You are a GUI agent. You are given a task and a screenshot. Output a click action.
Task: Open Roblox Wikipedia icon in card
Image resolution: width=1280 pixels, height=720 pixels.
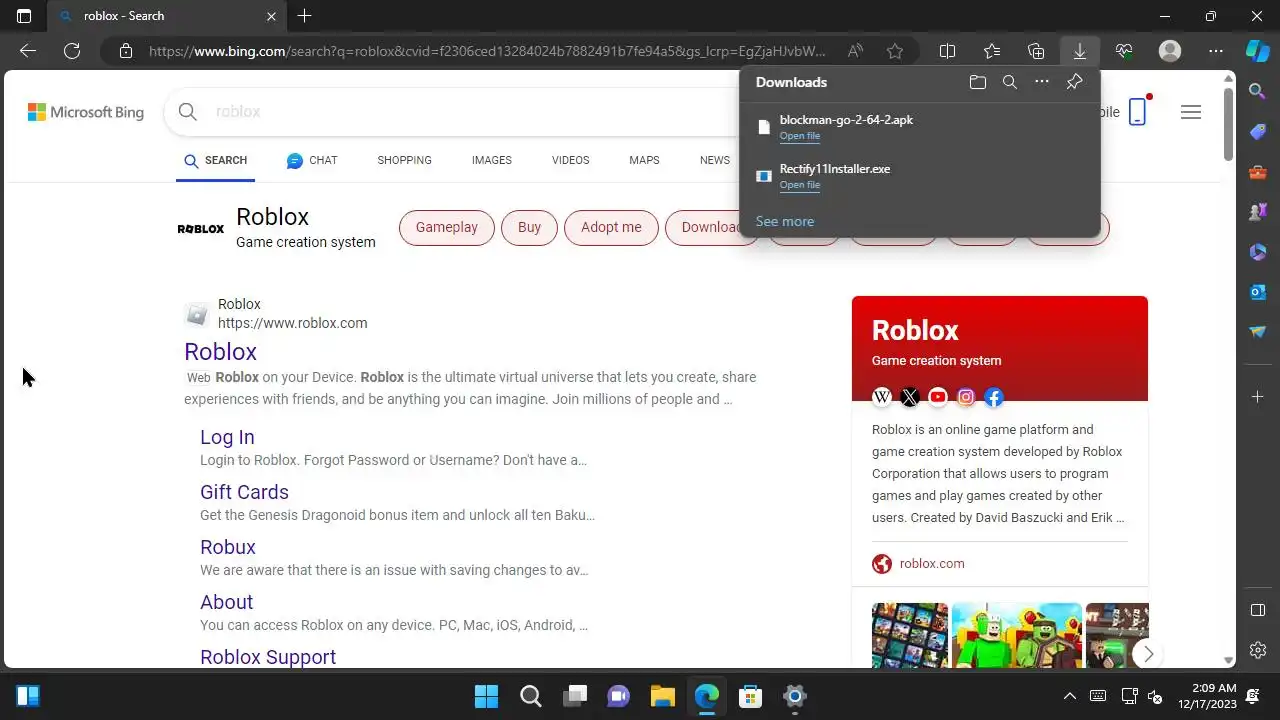pyautogui.click(x=882, y=397)
